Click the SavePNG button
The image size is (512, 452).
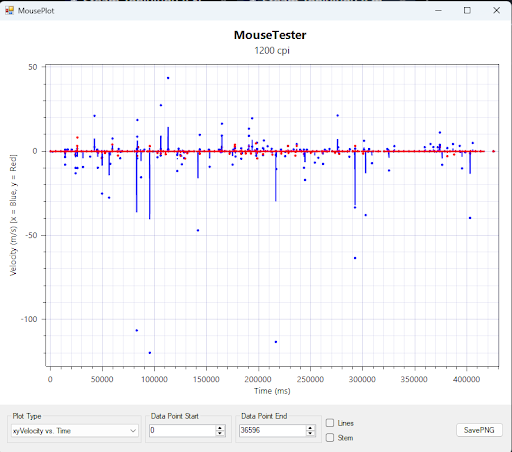click(479, 430)
